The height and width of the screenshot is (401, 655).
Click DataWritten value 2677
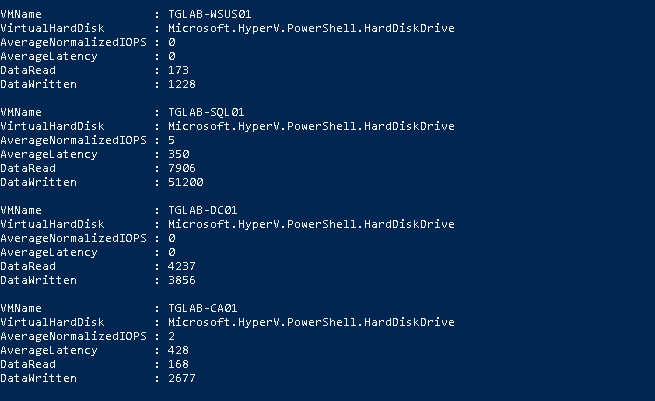coord(182,378)
